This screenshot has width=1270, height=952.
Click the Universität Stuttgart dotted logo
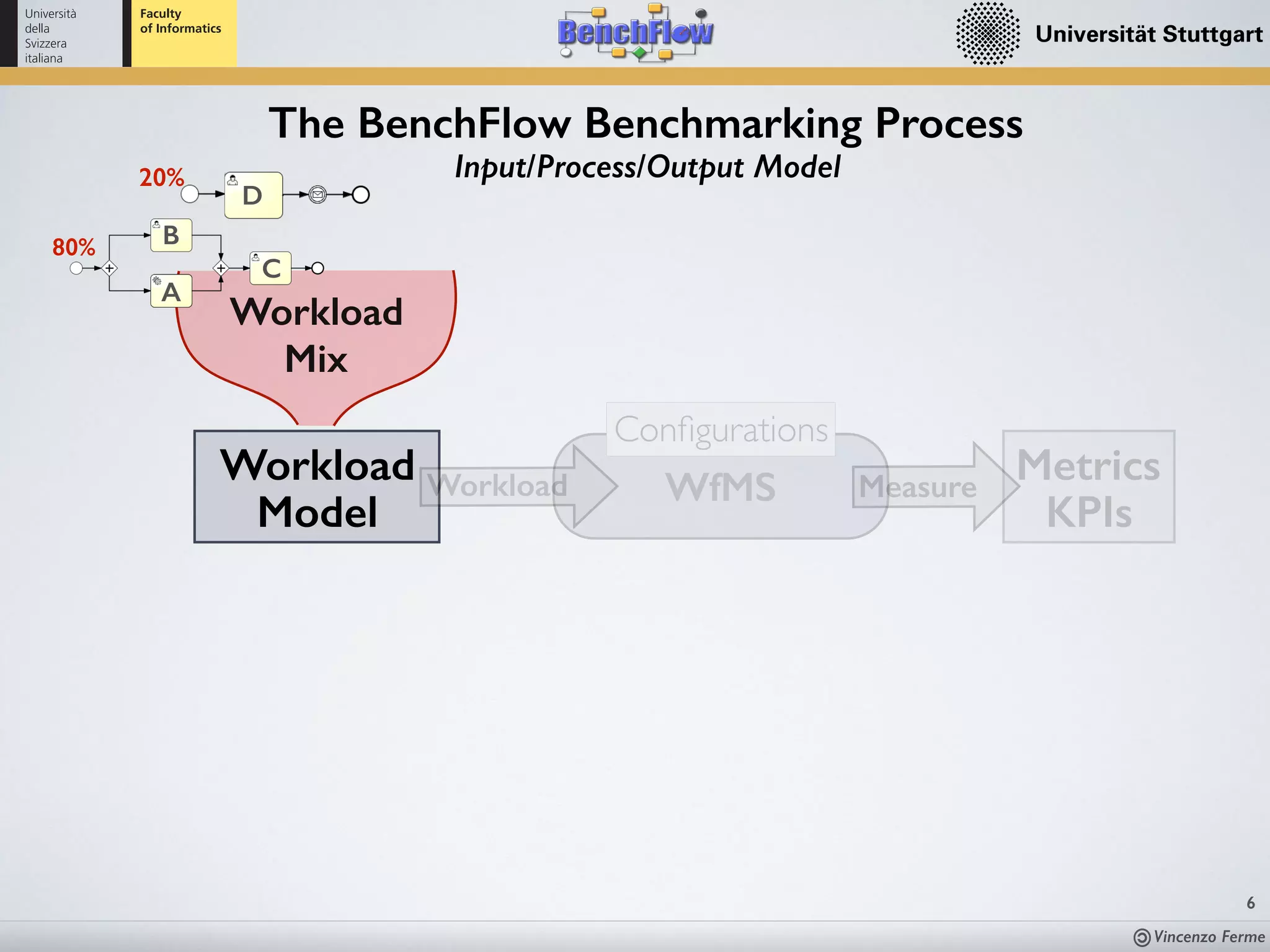pyautogui.click(x=988, y=33)
